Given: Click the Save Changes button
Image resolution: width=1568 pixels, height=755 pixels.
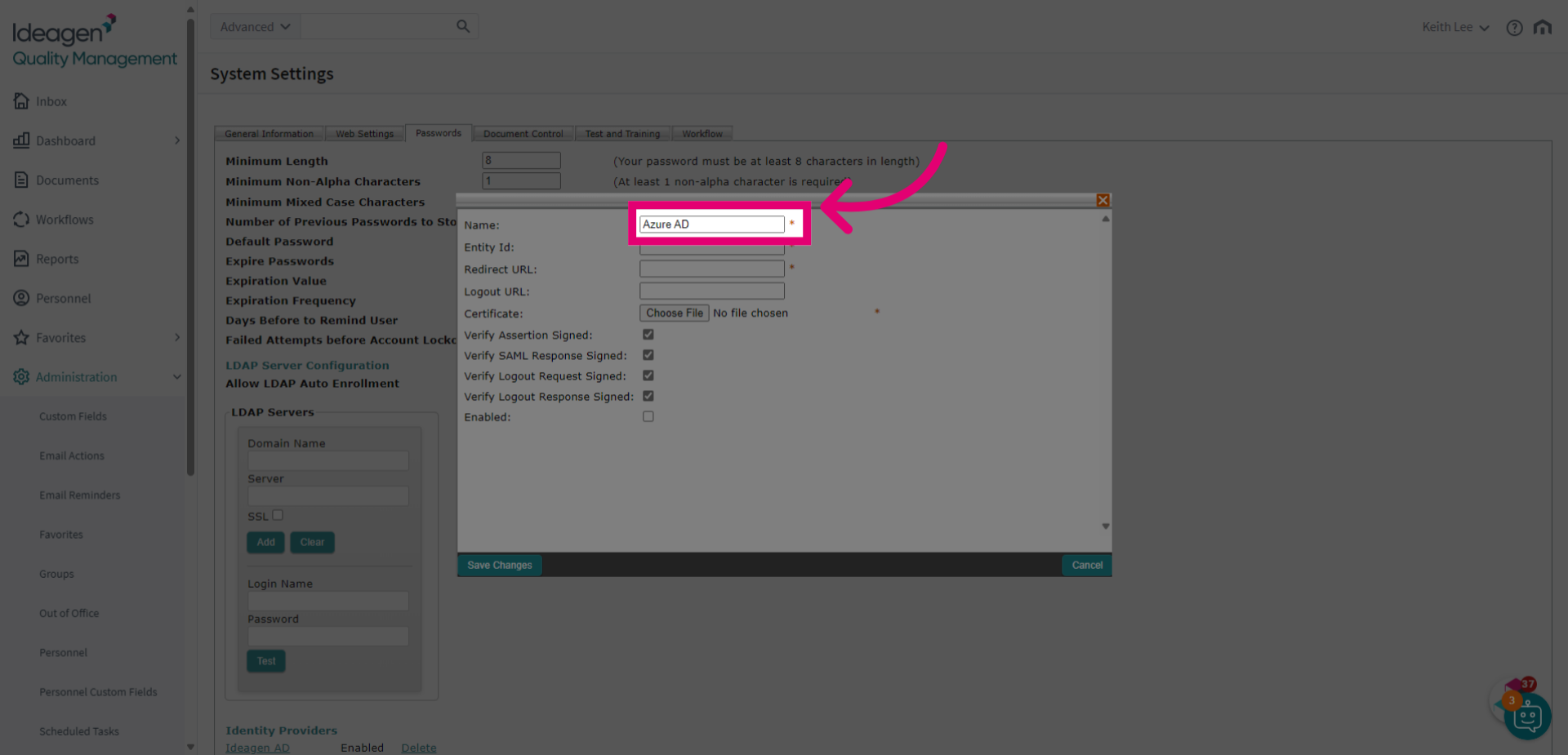Looking at the screenshot, I should 499,565.
